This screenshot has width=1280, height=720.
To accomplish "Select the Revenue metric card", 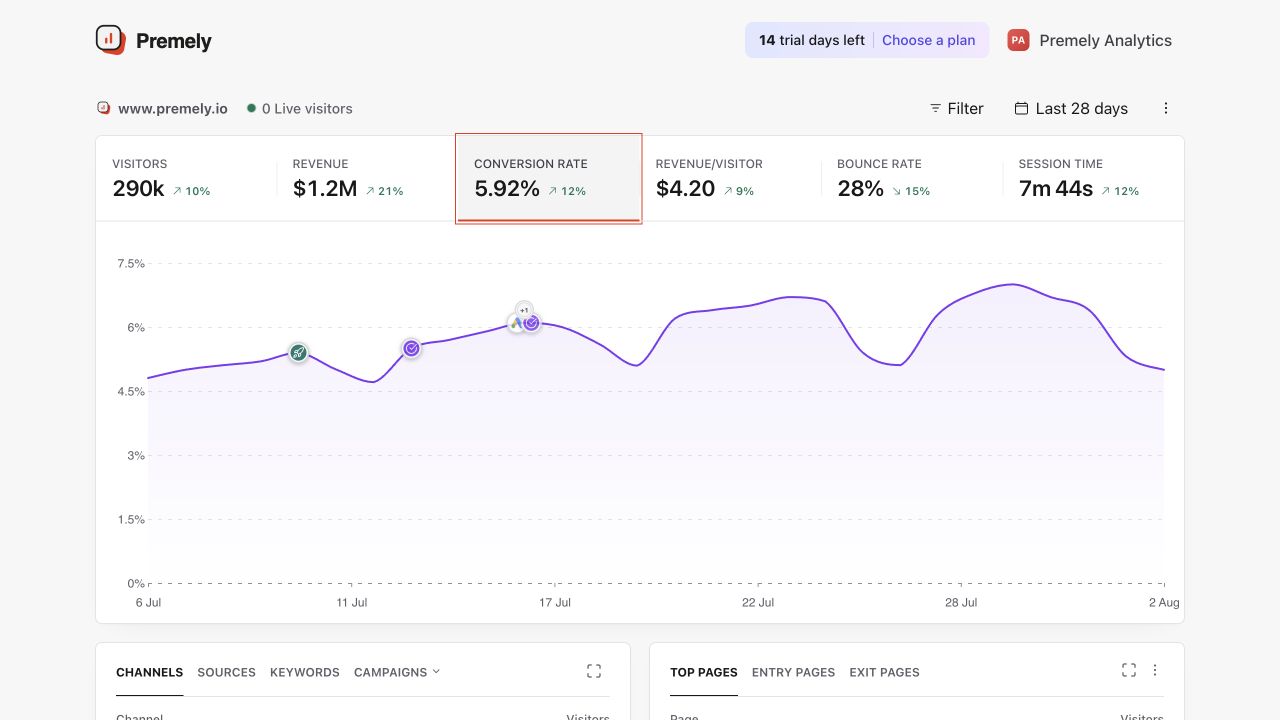I will (x=367, y=179).
